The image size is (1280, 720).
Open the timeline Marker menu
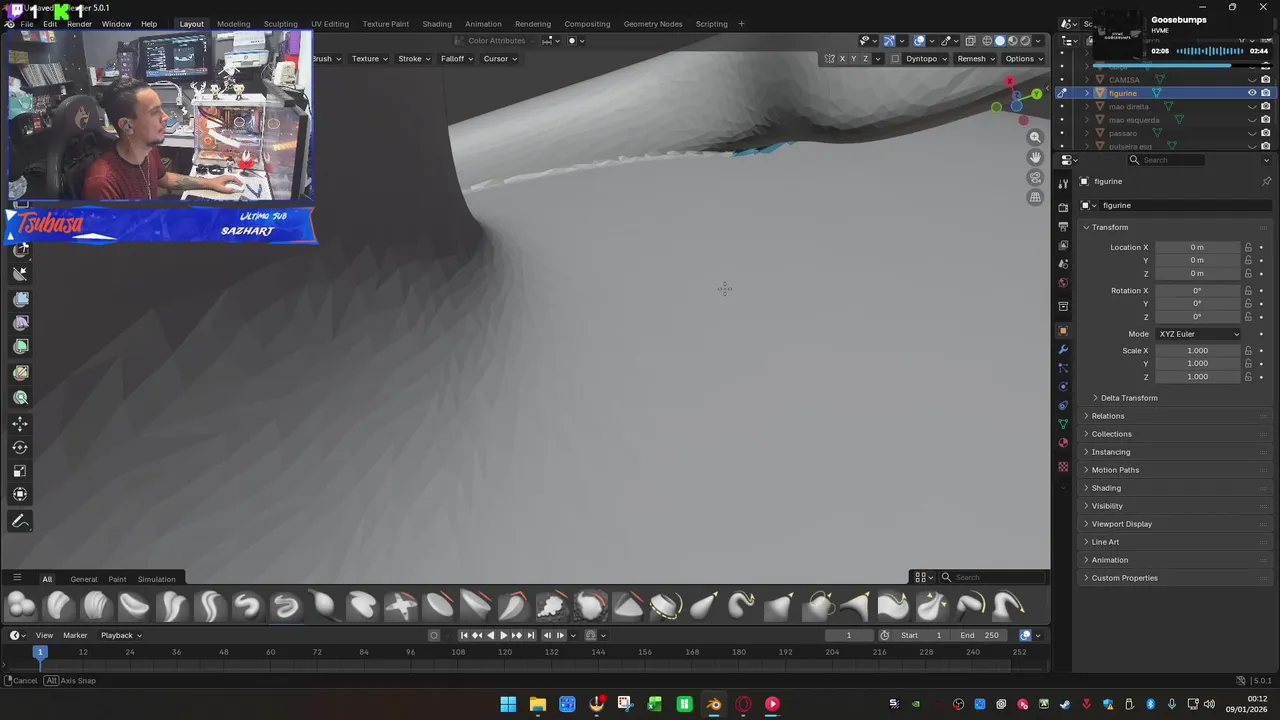75,635
